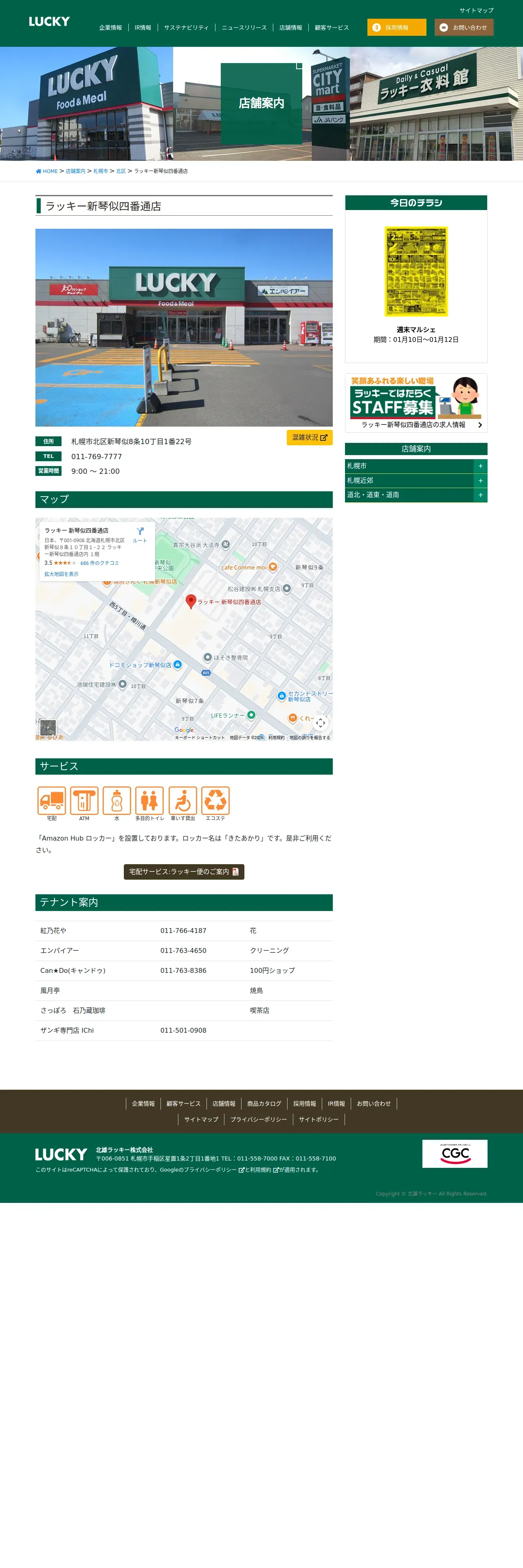Expand 札幌市 store list plus icon
Screen dimensions: 523x1568
tap(480, 466)
